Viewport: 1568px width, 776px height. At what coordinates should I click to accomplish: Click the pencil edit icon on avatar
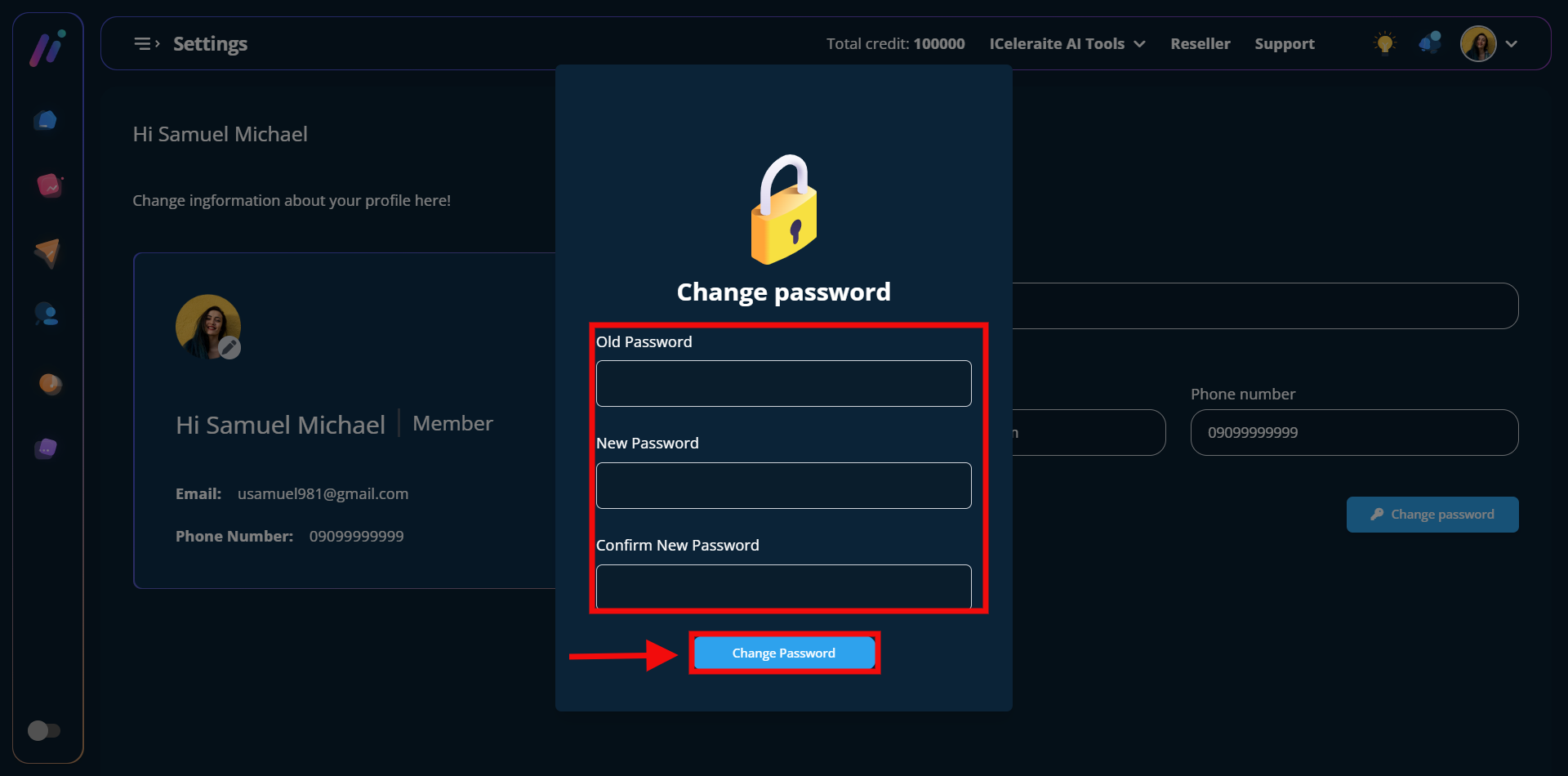point(229,348)
